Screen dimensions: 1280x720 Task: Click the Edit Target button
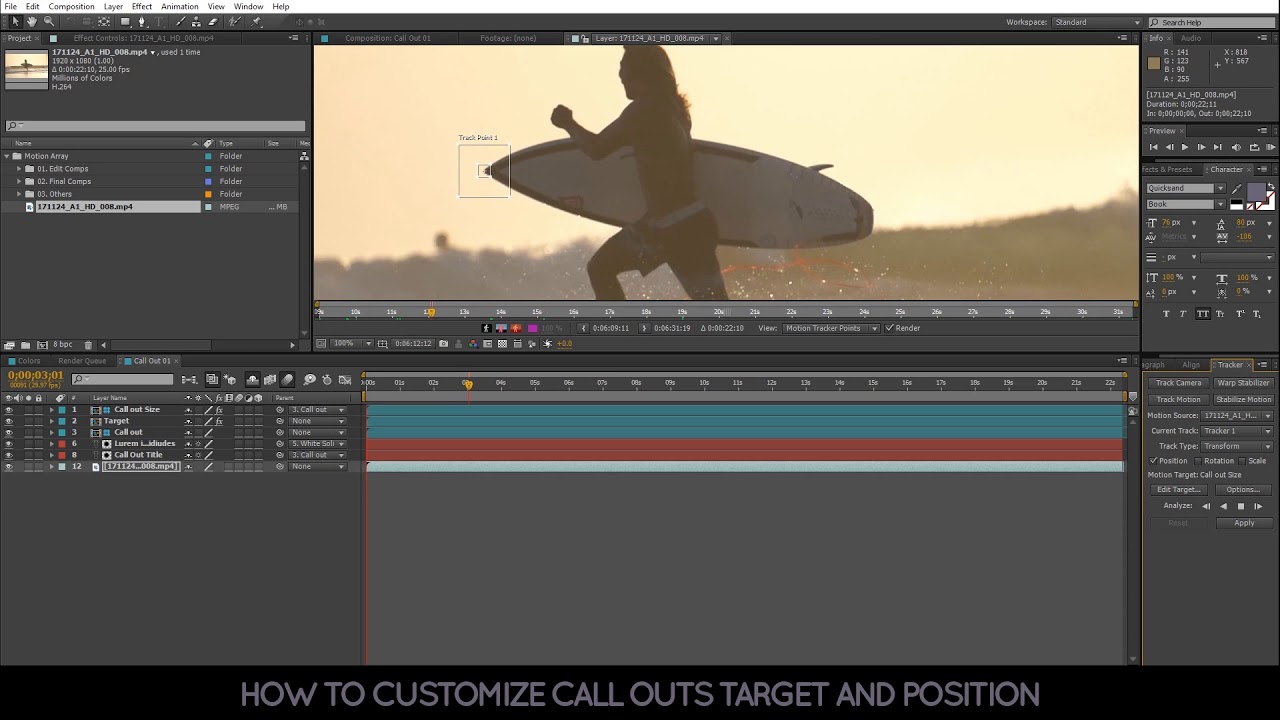[1178, 490]
